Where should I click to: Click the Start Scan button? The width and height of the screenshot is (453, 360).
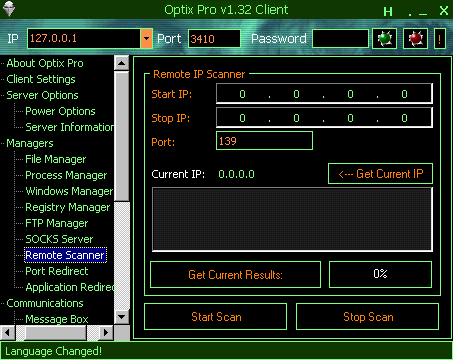point(216,317)
